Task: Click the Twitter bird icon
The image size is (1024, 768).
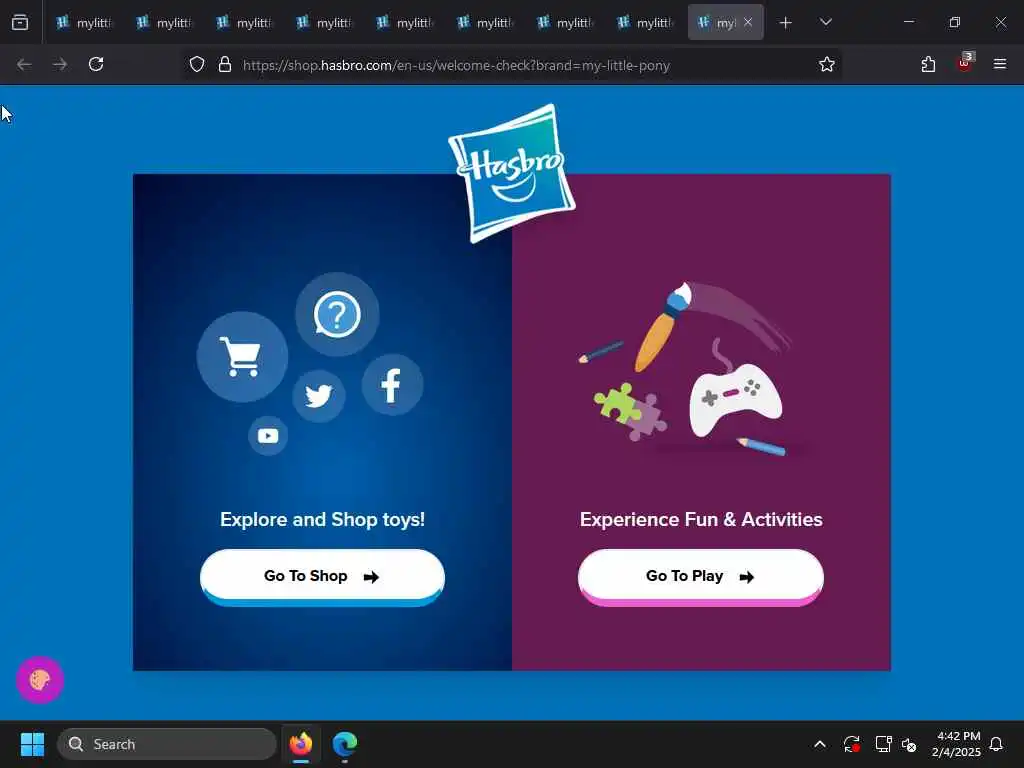Action: point(319,396)
